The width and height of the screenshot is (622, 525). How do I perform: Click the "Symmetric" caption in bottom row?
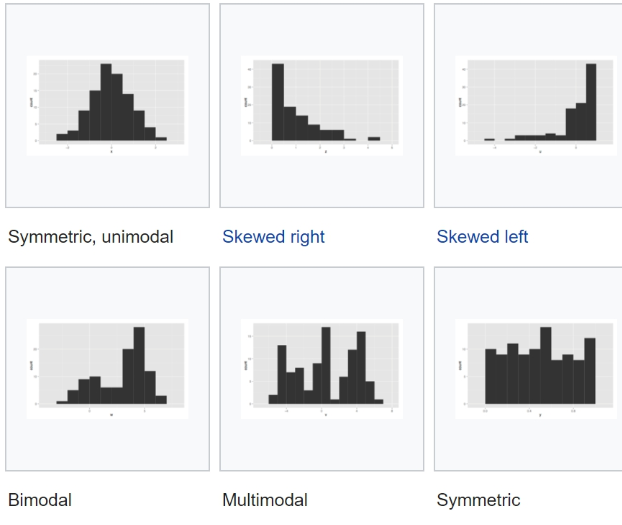[478, 500]
